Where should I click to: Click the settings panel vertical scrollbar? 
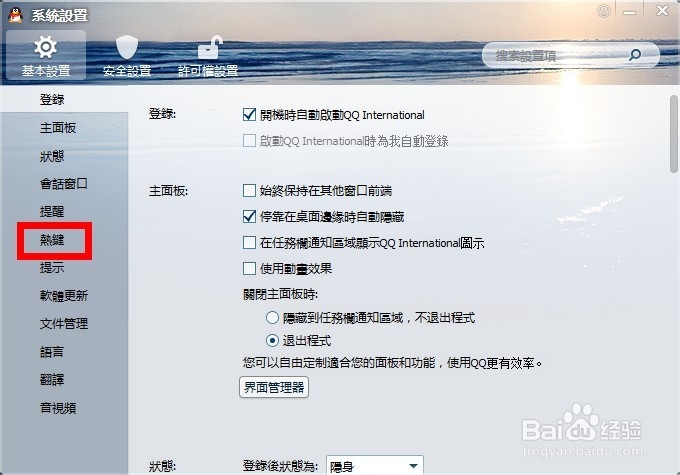click(673, 134)
